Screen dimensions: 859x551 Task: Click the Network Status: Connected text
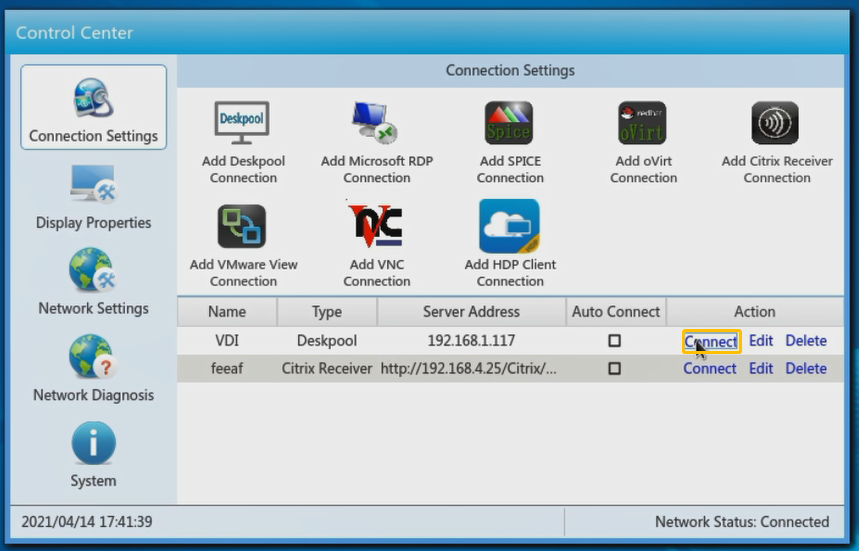pyautogui.click(x=742, y=521)
